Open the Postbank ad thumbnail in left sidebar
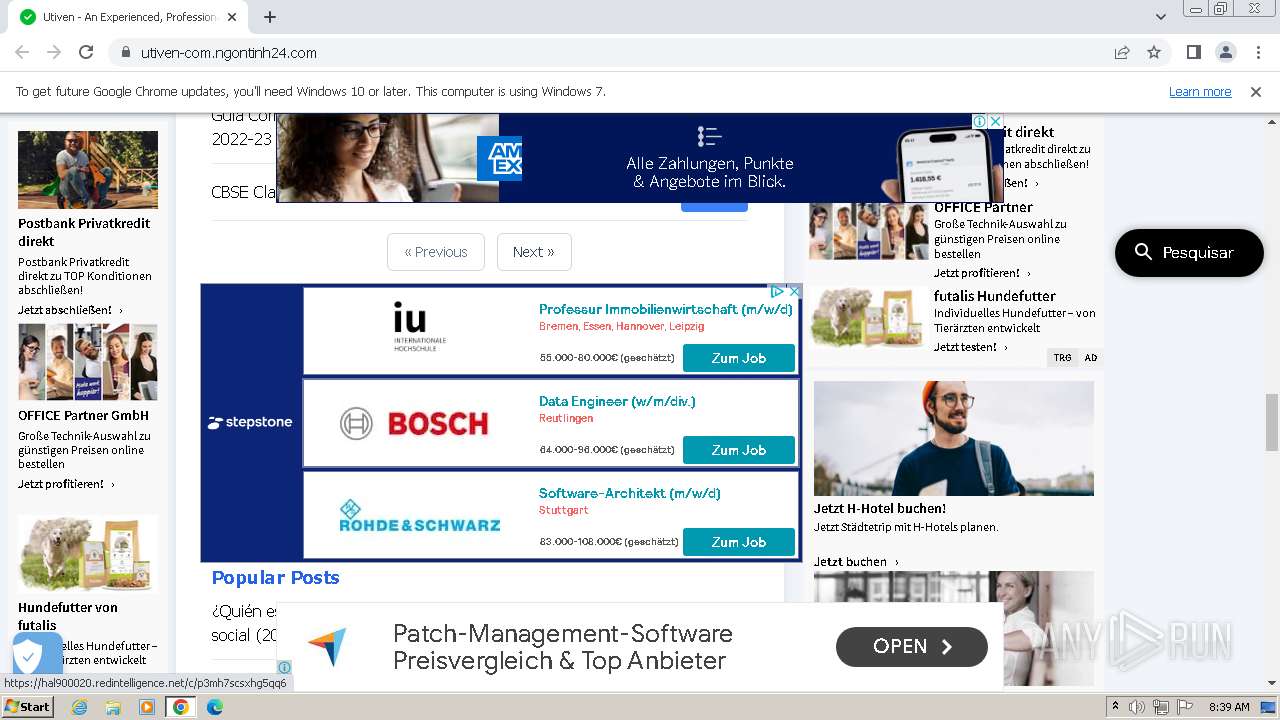The width and height of the screenshot is (1280, 720). pos(88,170)
